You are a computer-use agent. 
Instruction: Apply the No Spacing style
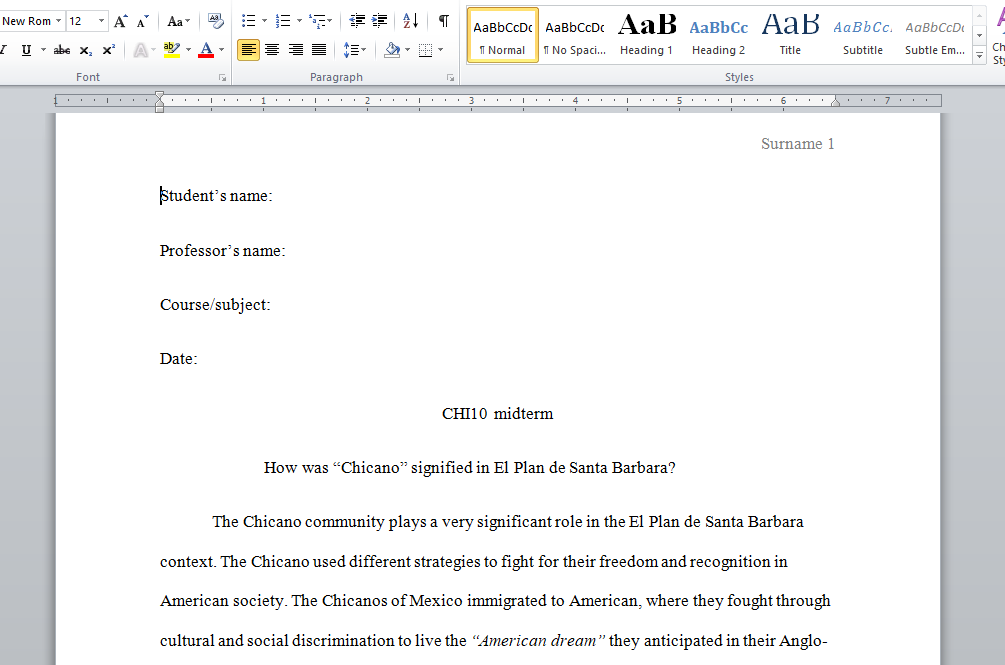click(x=575, y=36)
